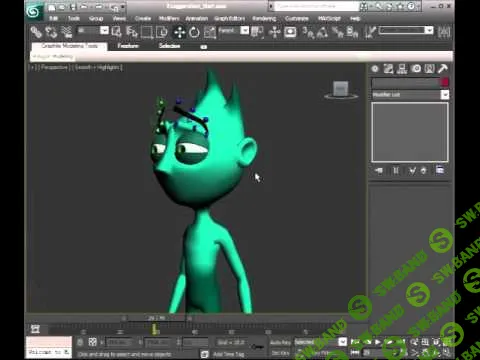Click Edit Named Selection Sets icon
The height and width of the screenshot is (360, 480).
[x=370, y=32]
